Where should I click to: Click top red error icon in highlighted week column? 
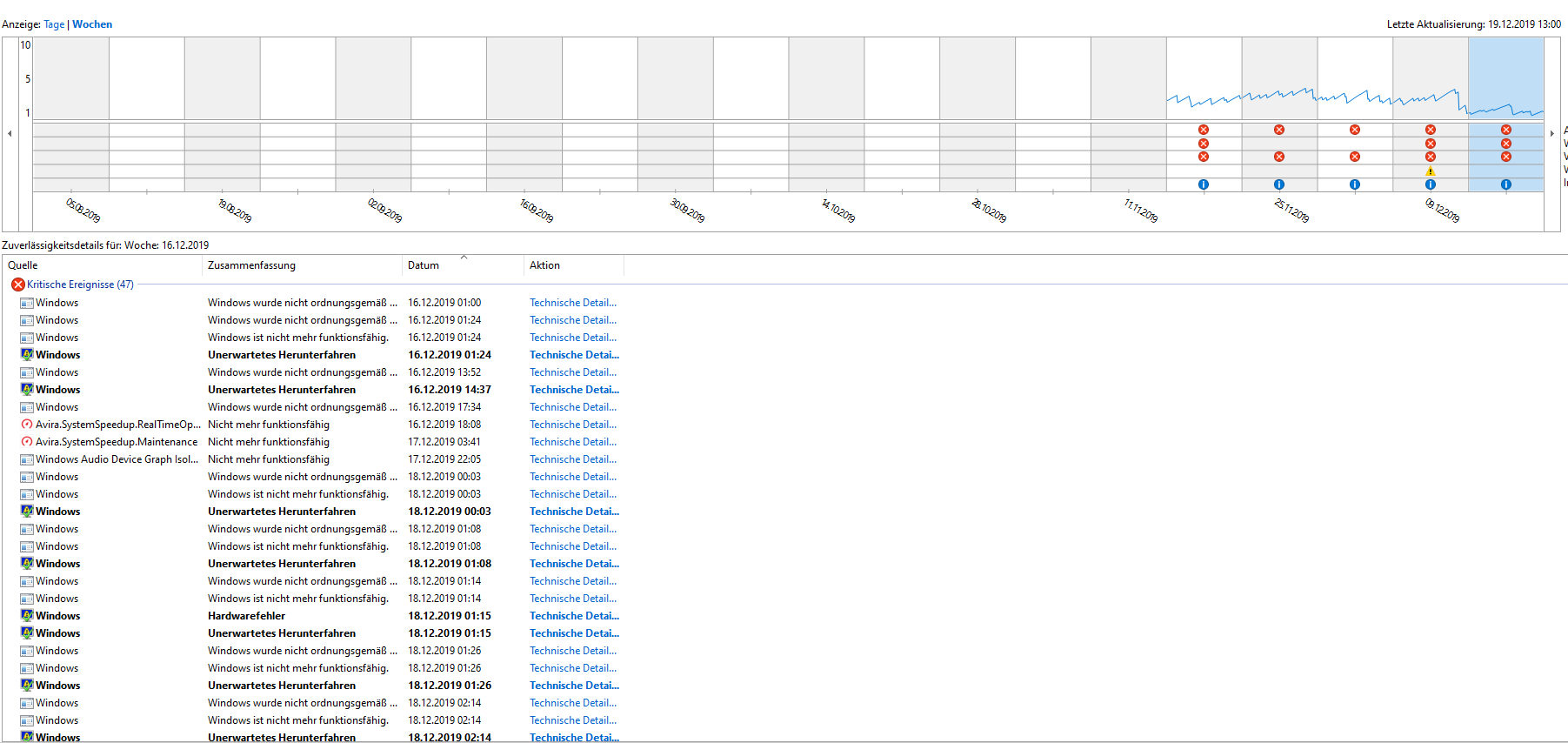click(x=1506, y=130)
